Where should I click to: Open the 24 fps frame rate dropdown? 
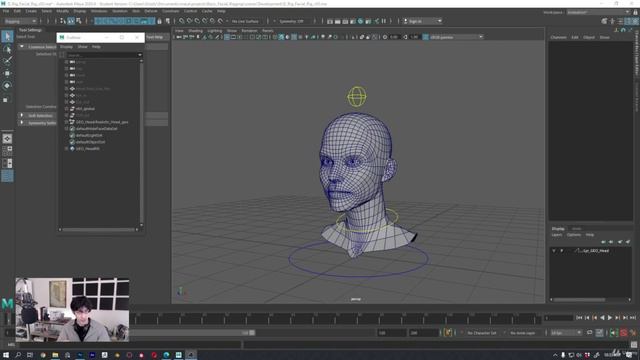[x=566, y=333]
